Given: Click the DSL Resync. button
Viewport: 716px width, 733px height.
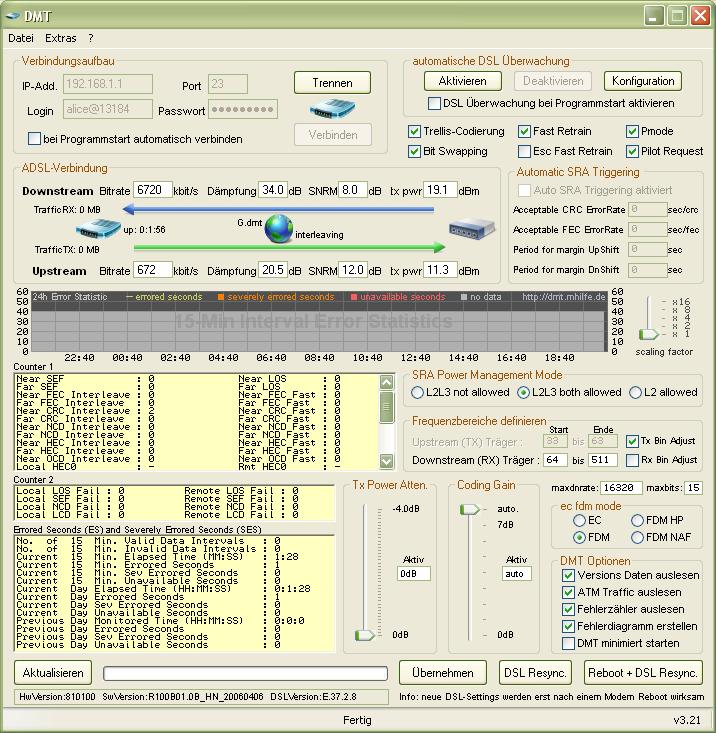Looking at the screenshot, I should point(536,672).
